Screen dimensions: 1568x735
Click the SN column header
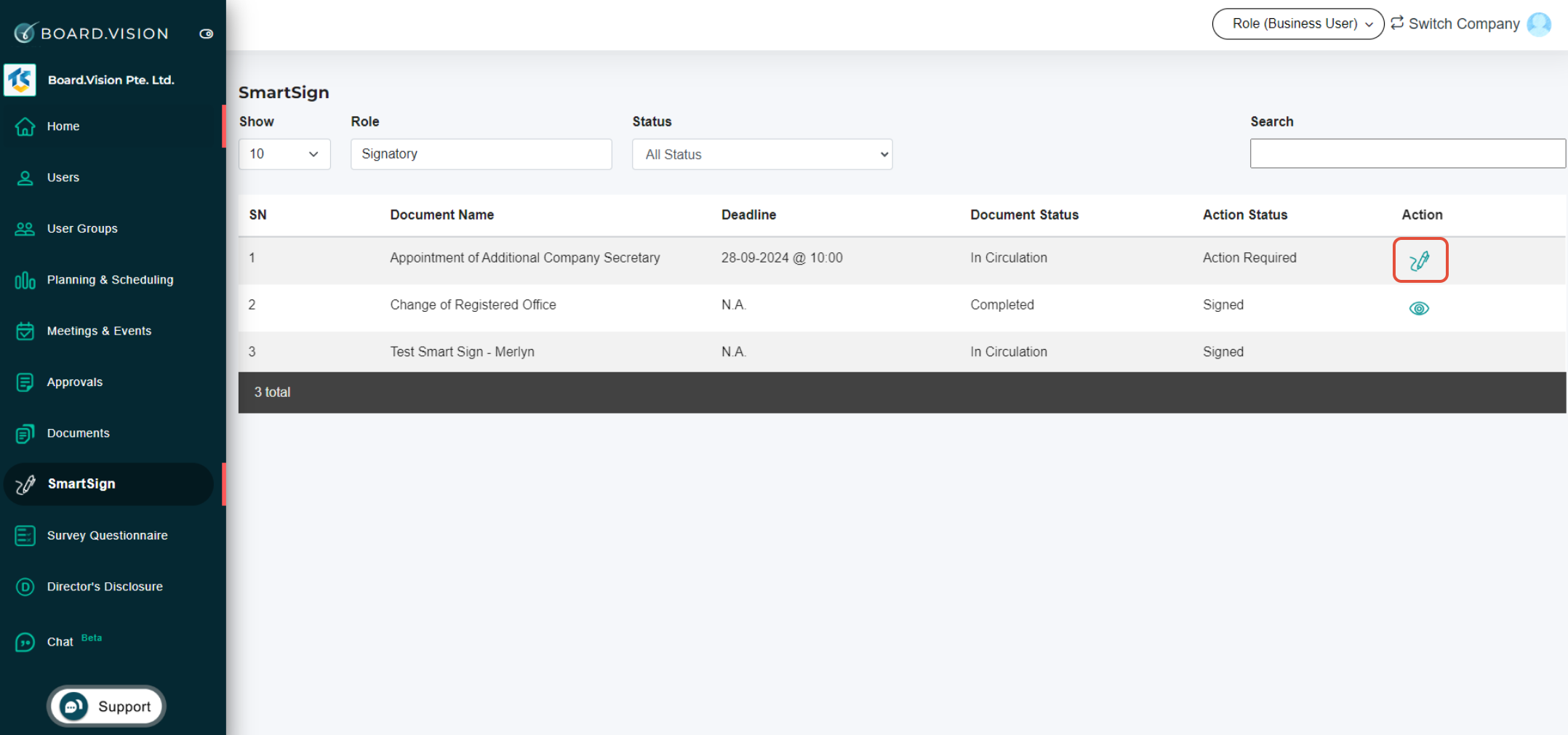tap(258, 215)
